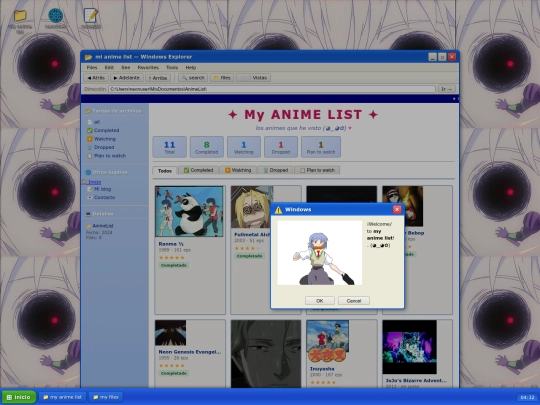Click the Arriba up button
540x405 pixels.
click(158, 78)
